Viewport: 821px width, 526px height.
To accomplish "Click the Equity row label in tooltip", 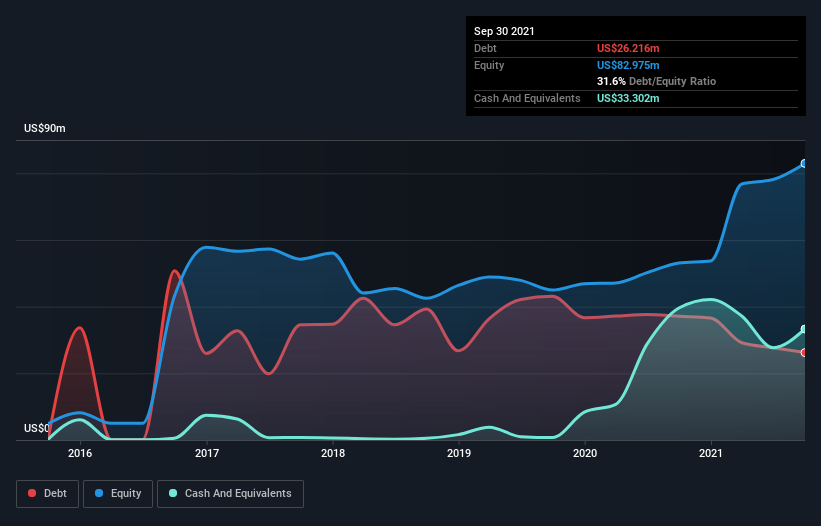I will click(x=489, y=65).
